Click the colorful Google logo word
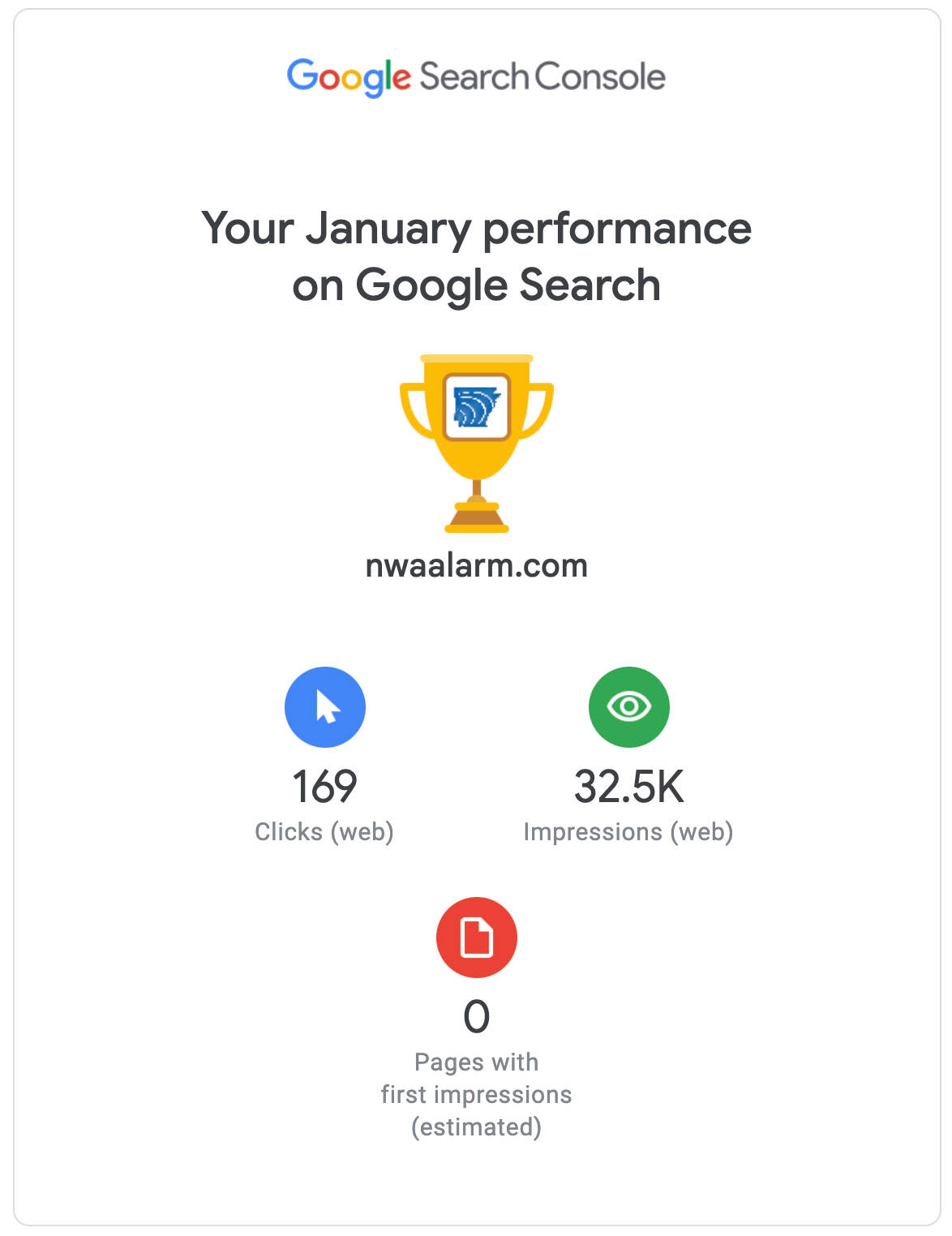The height and width of the screenshot is (1236, 952). pos(349,78)
